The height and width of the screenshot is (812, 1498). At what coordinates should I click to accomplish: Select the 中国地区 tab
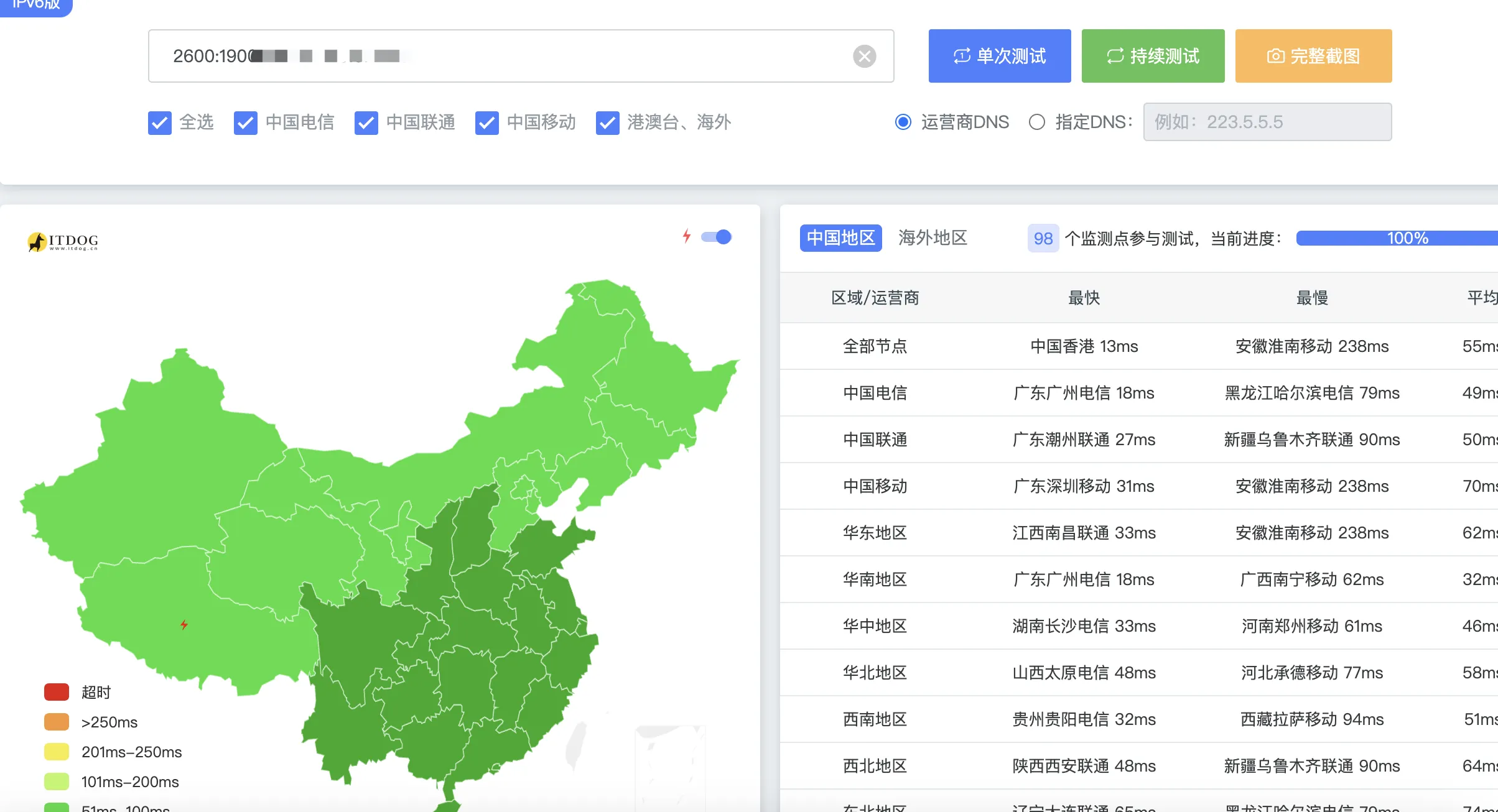coord(840,238)
